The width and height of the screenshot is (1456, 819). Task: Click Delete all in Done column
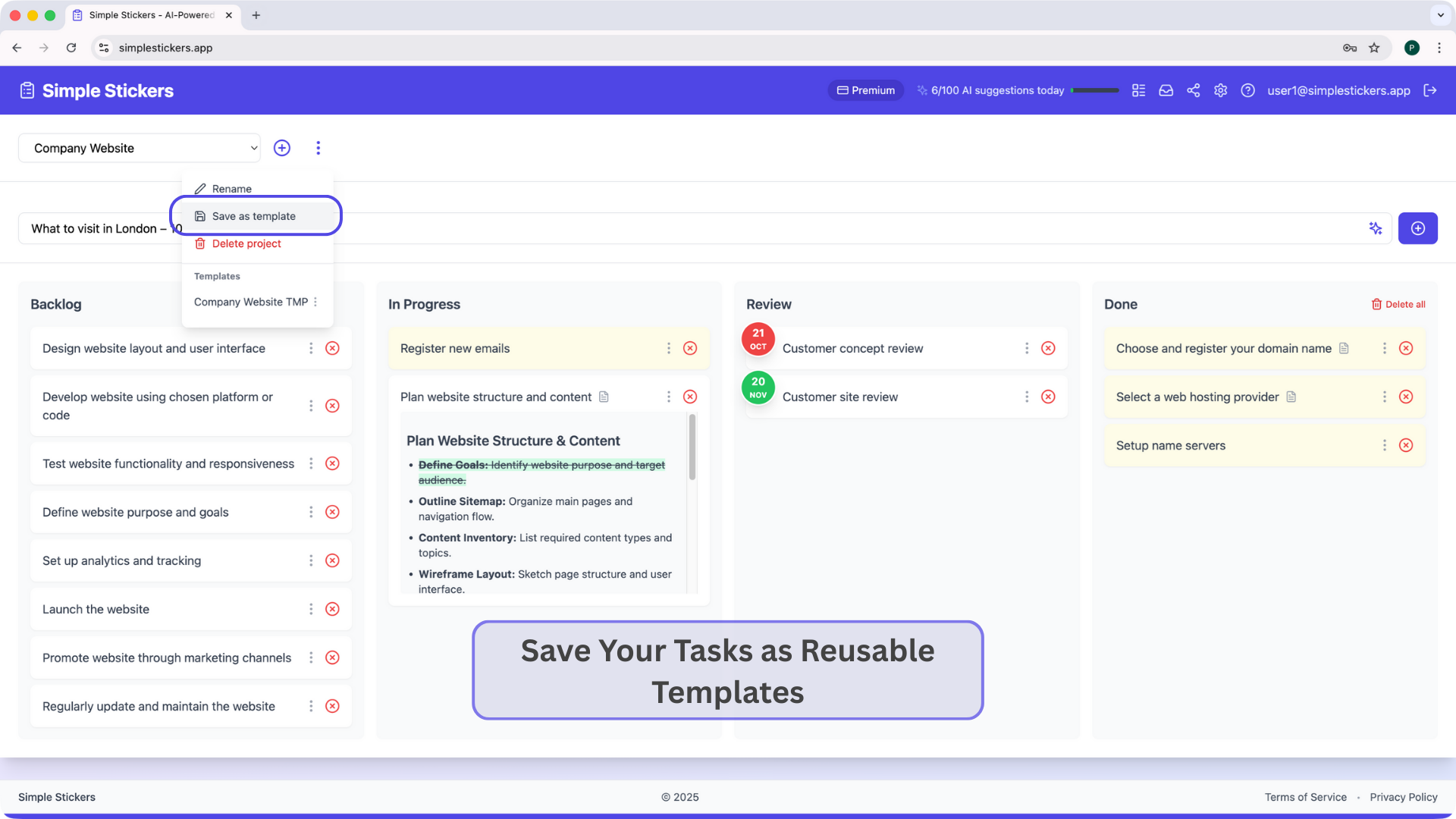[1398, 304]
